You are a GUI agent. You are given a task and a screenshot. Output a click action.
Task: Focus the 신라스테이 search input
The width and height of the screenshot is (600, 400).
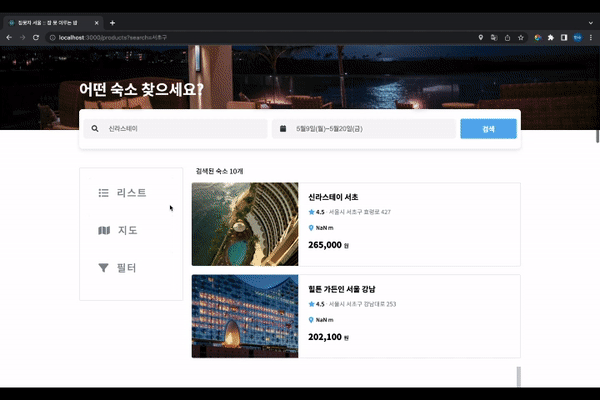pos(175,129)
